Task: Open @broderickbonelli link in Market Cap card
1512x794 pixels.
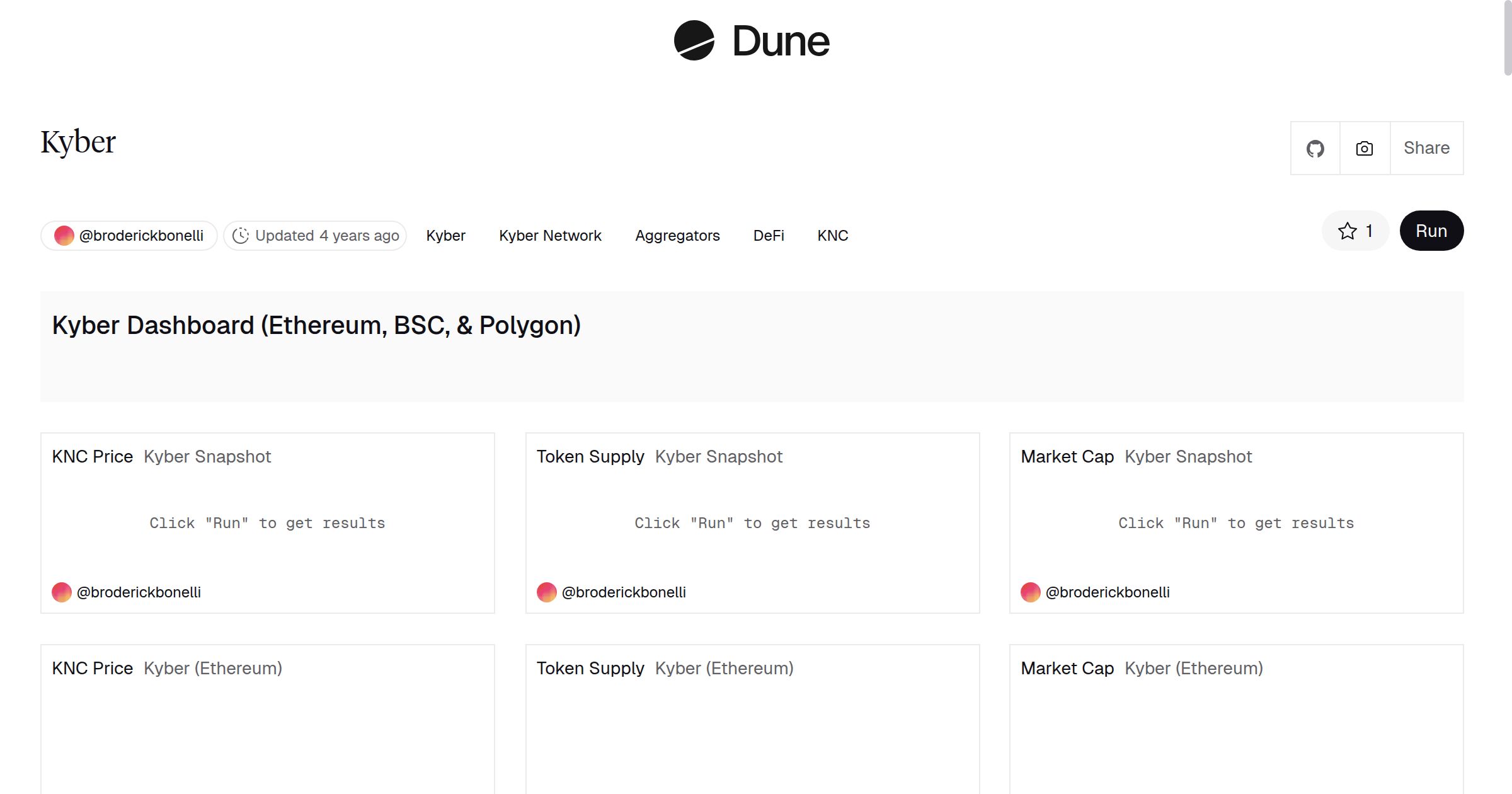Action: 1107,592
